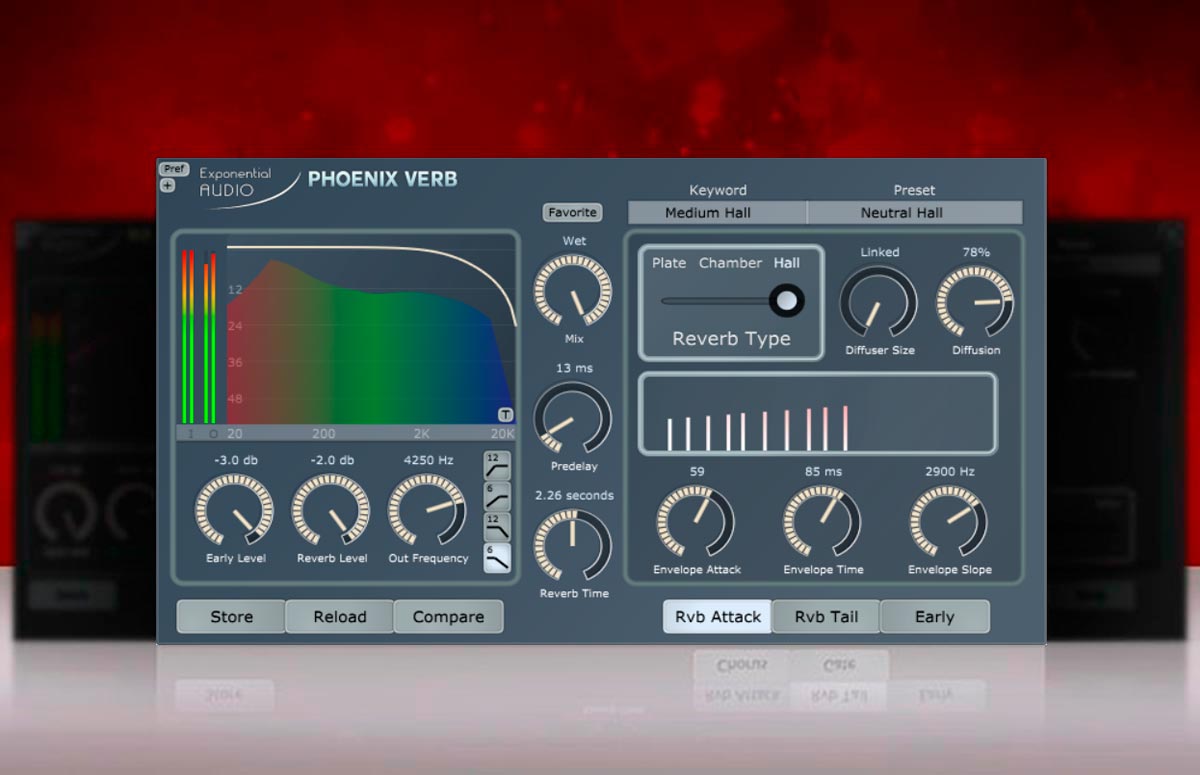Click the Linked label above Diffuser Size
1200x775 pixels.
[879, 252]
